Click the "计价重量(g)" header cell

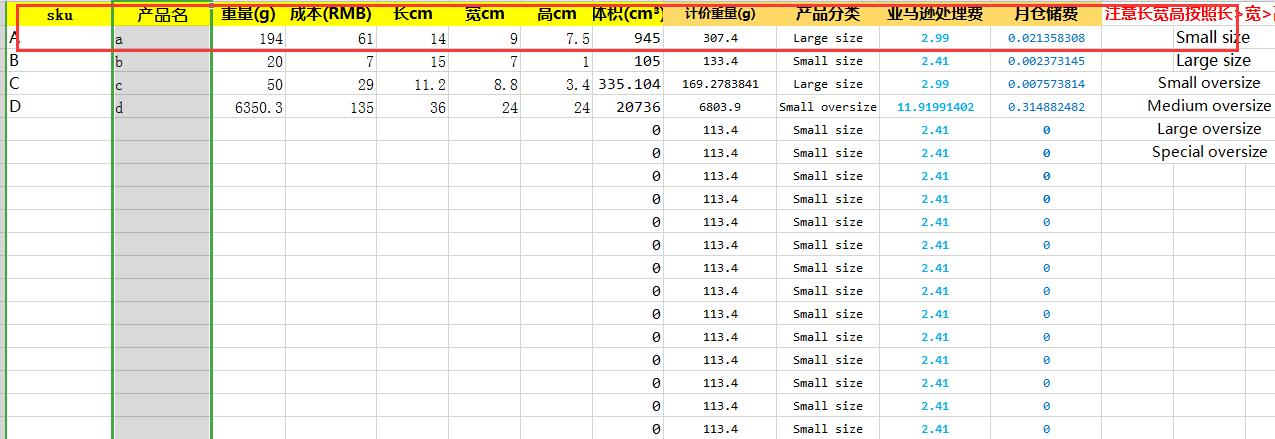pyautogui.click(x=720, y=15)
